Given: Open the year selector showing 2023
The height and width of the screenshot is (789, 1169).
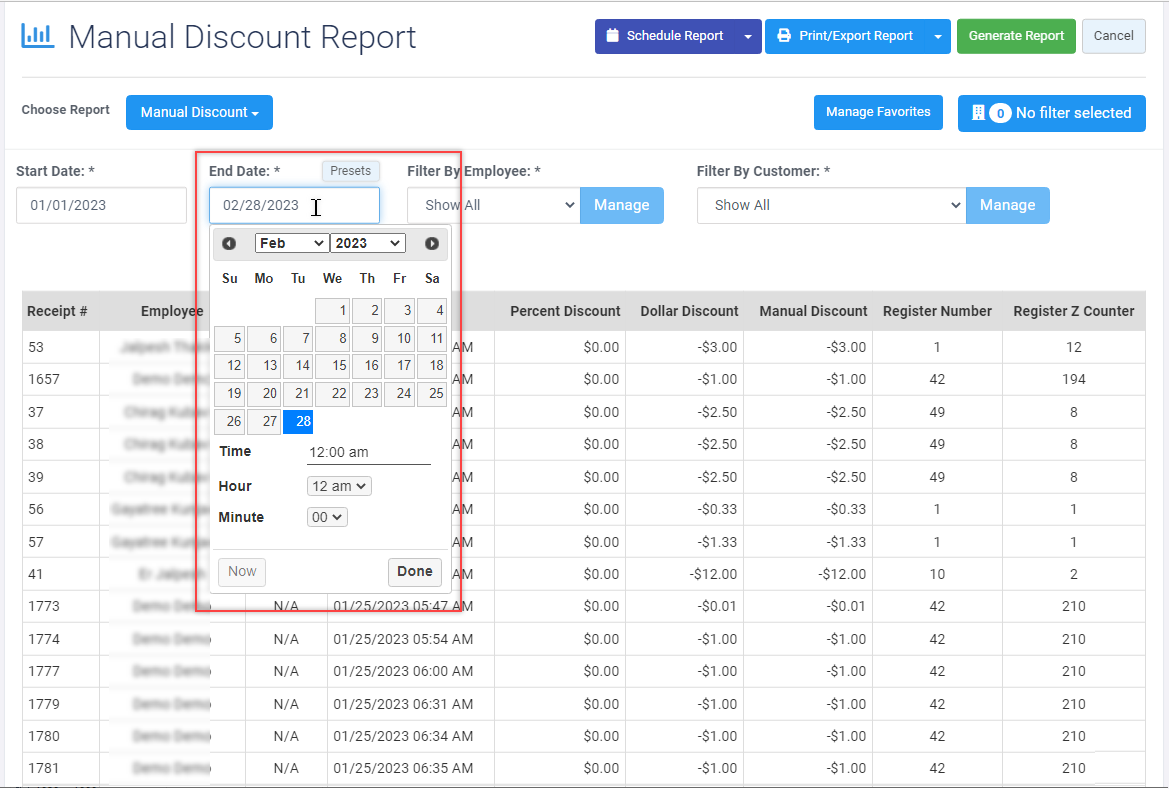Looking at the screenshot, I should pos(367,243).
